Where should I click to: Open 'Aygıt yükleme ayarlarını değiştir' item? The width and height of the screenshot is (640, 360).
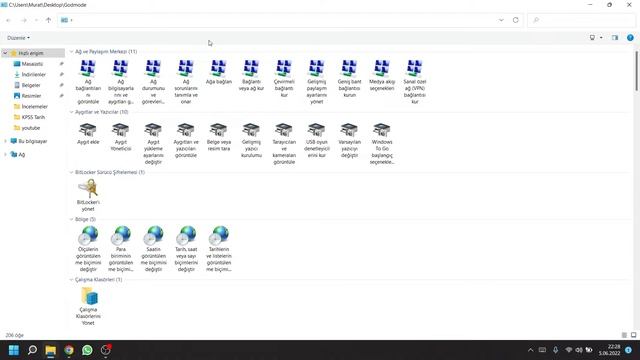point(153,143)
